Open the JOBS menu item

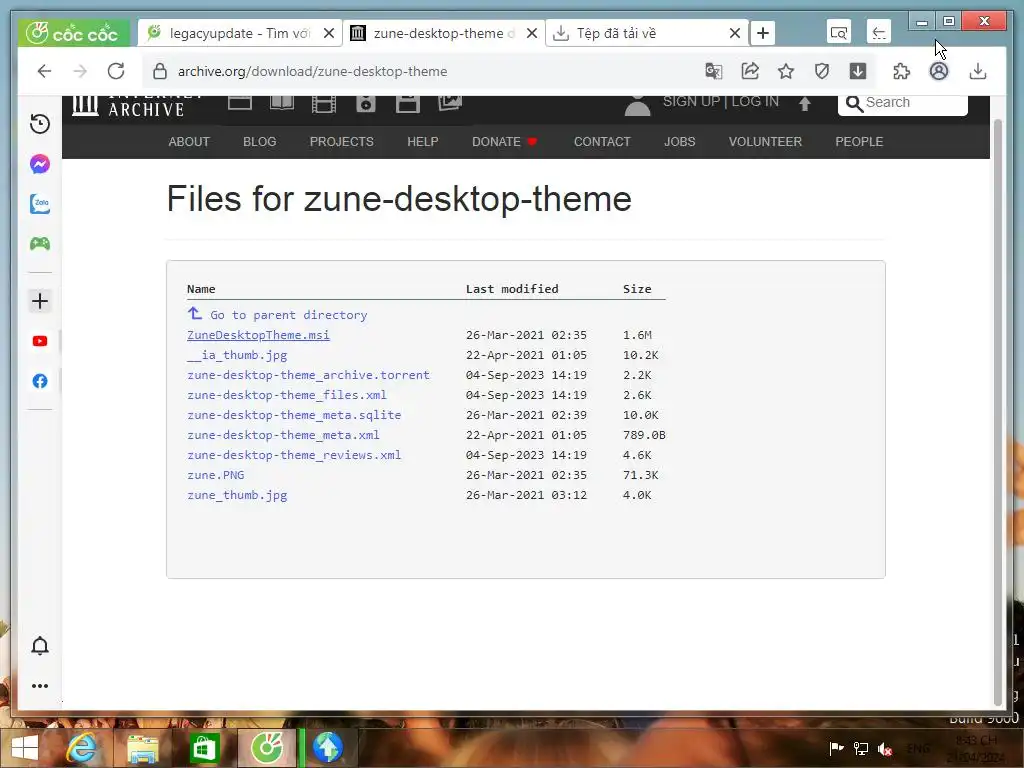[x=679, y=142]
